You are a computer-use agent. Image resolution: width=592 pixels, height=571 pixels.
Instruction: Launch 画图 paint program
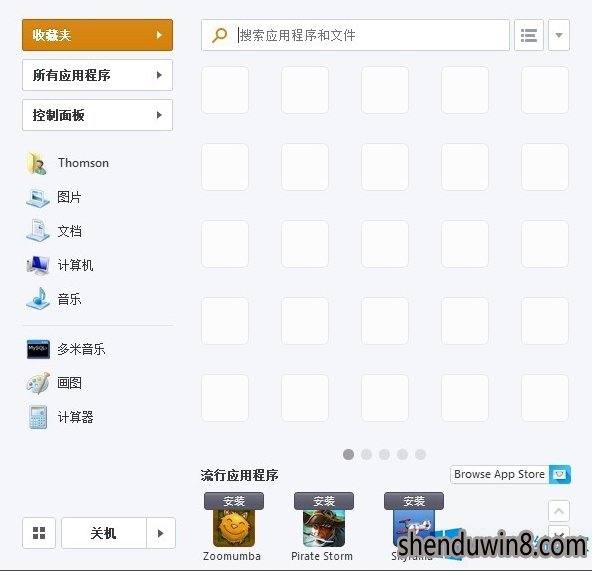54,383
